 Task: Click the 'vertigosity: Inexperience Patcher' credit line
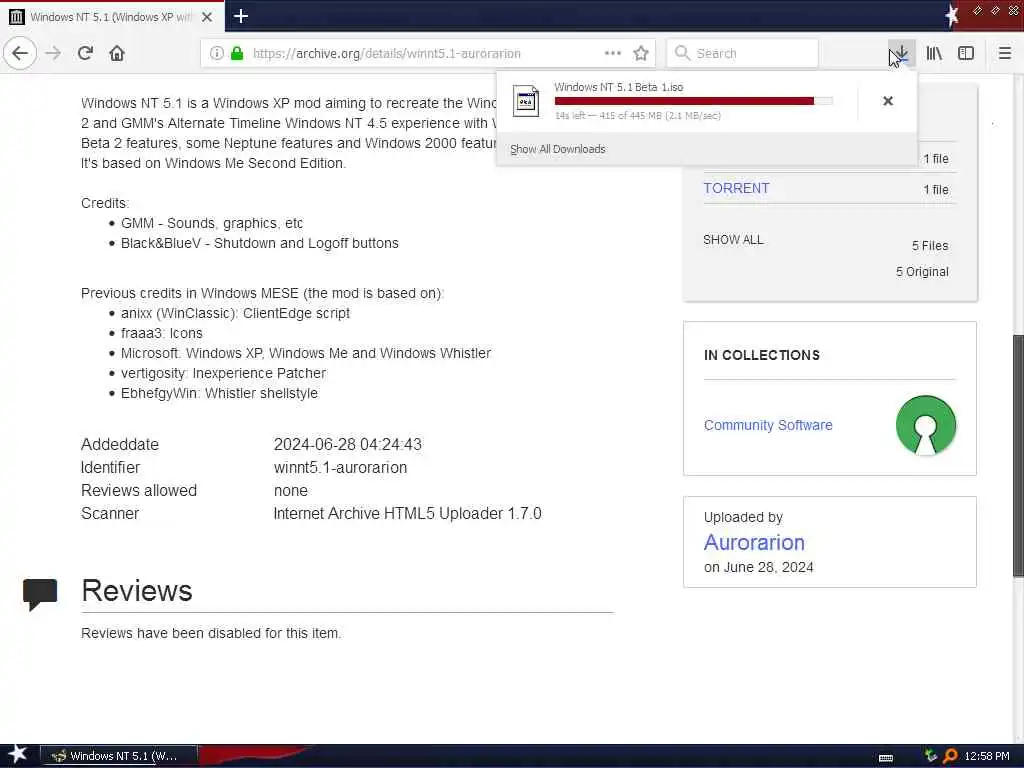coord(223,373)
